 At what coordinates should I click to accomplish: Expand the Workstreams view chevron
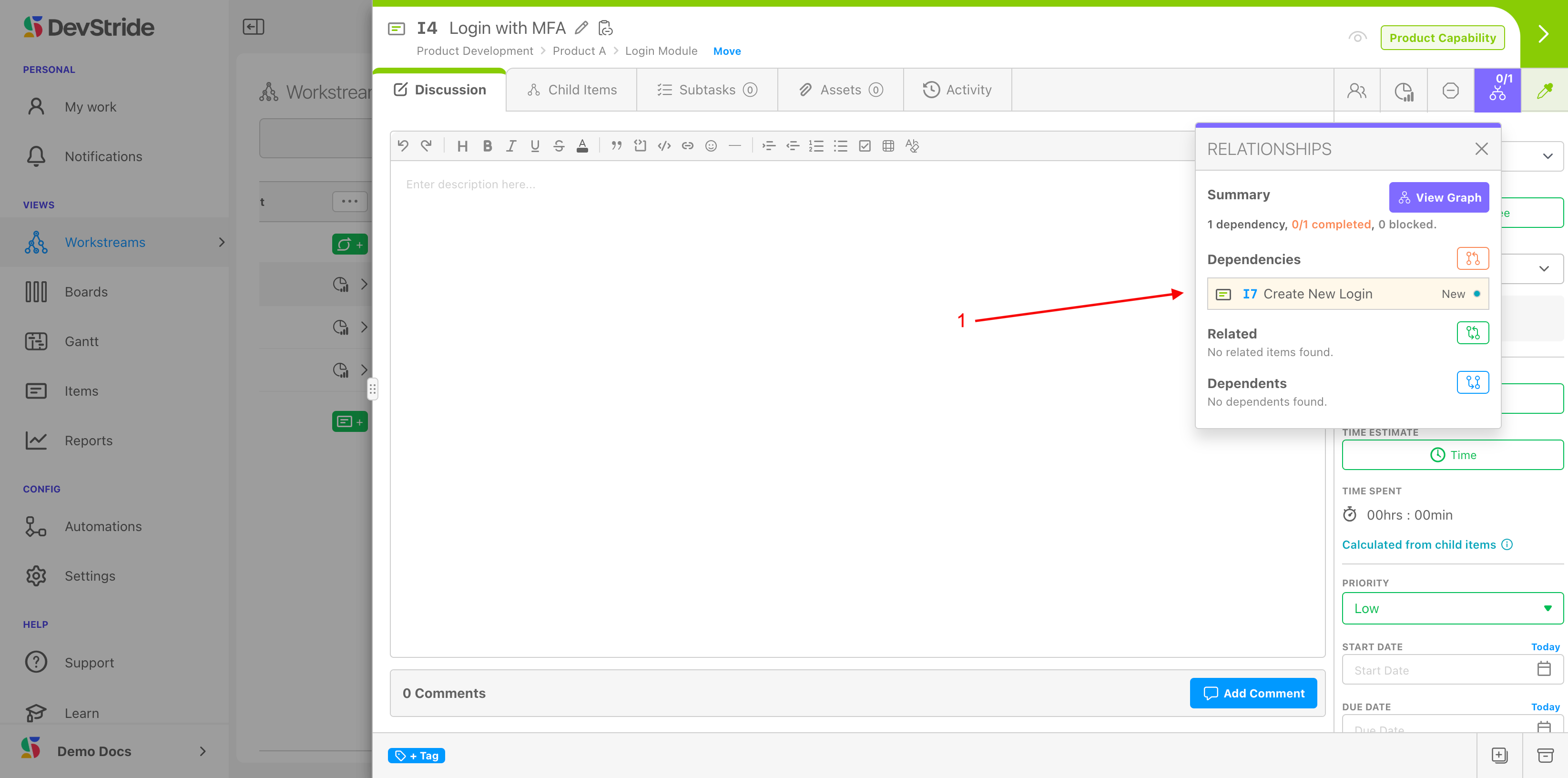coord(222,242)
